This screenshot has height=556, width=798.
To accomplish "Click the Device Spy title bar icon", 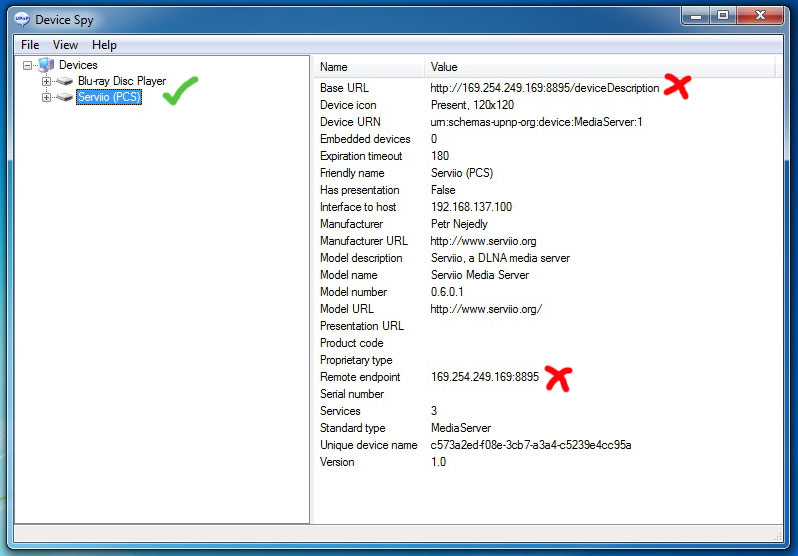I will 22,19.
